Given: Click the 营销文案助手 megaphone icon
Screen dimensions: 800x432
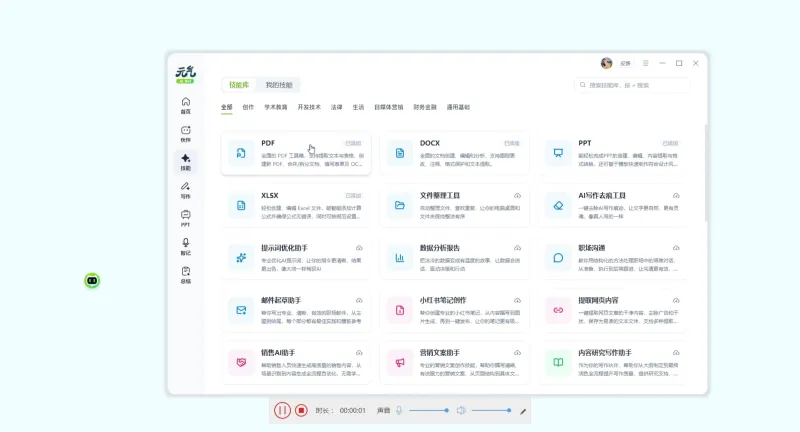Looking at the screenshot, I should [x=399, y=363].
